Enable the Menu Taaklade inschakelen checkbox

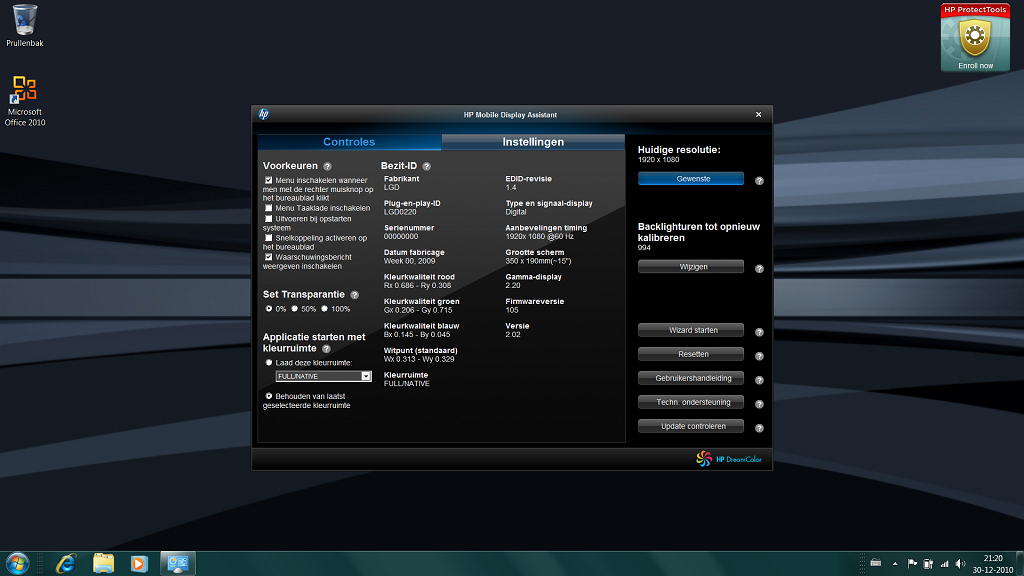point(268,208)
